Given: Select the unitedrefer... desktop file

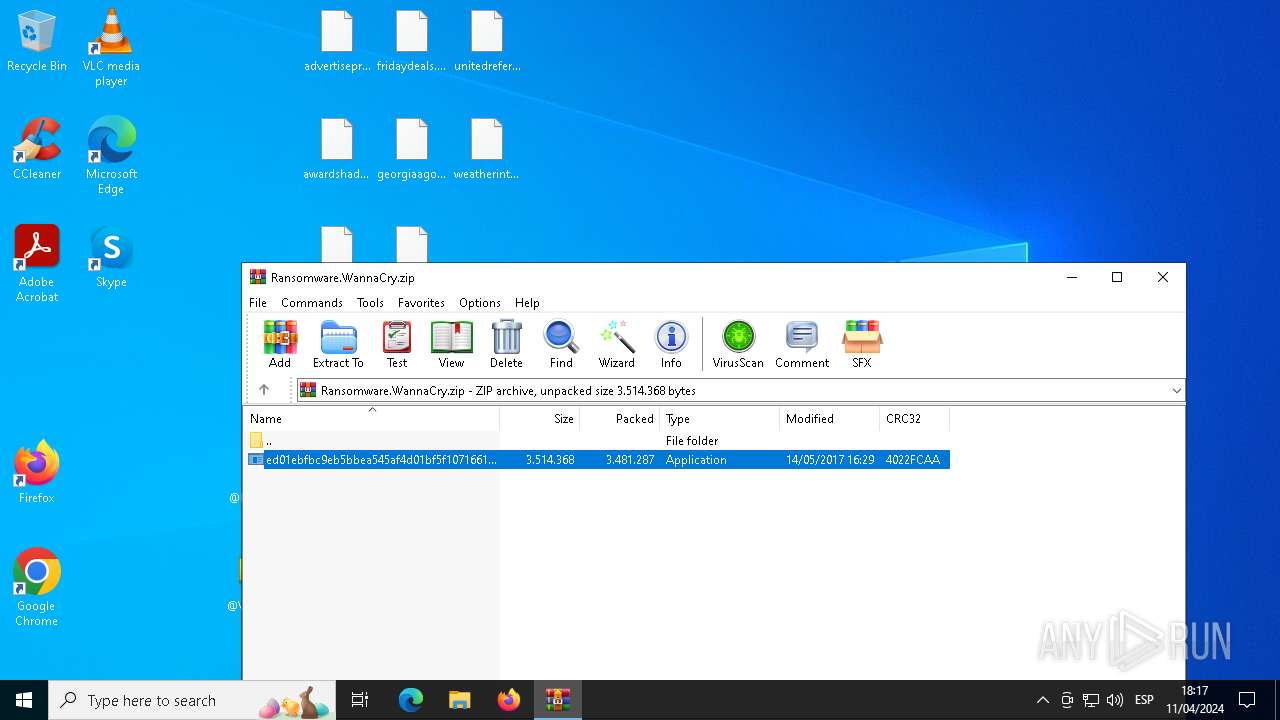Looking at the screenshot, I should (487, 42).
